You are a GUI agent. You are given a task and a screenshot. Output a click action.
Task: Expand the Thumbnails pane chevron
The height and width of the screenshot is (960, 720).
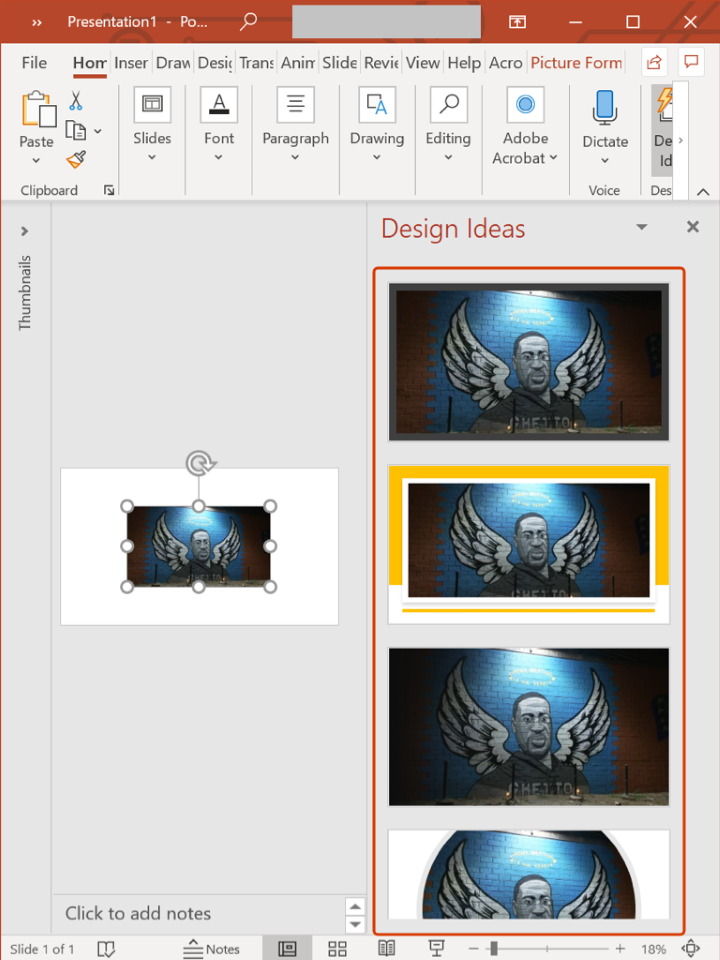(24, 231)
